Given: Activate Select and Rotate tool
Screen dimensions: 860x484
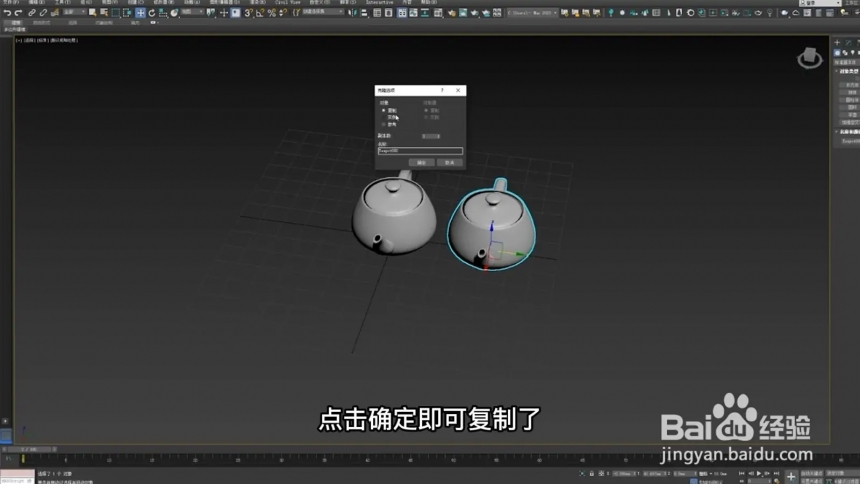Looking at the screenshot, I should pyautogui.click(x=152, y=13).
